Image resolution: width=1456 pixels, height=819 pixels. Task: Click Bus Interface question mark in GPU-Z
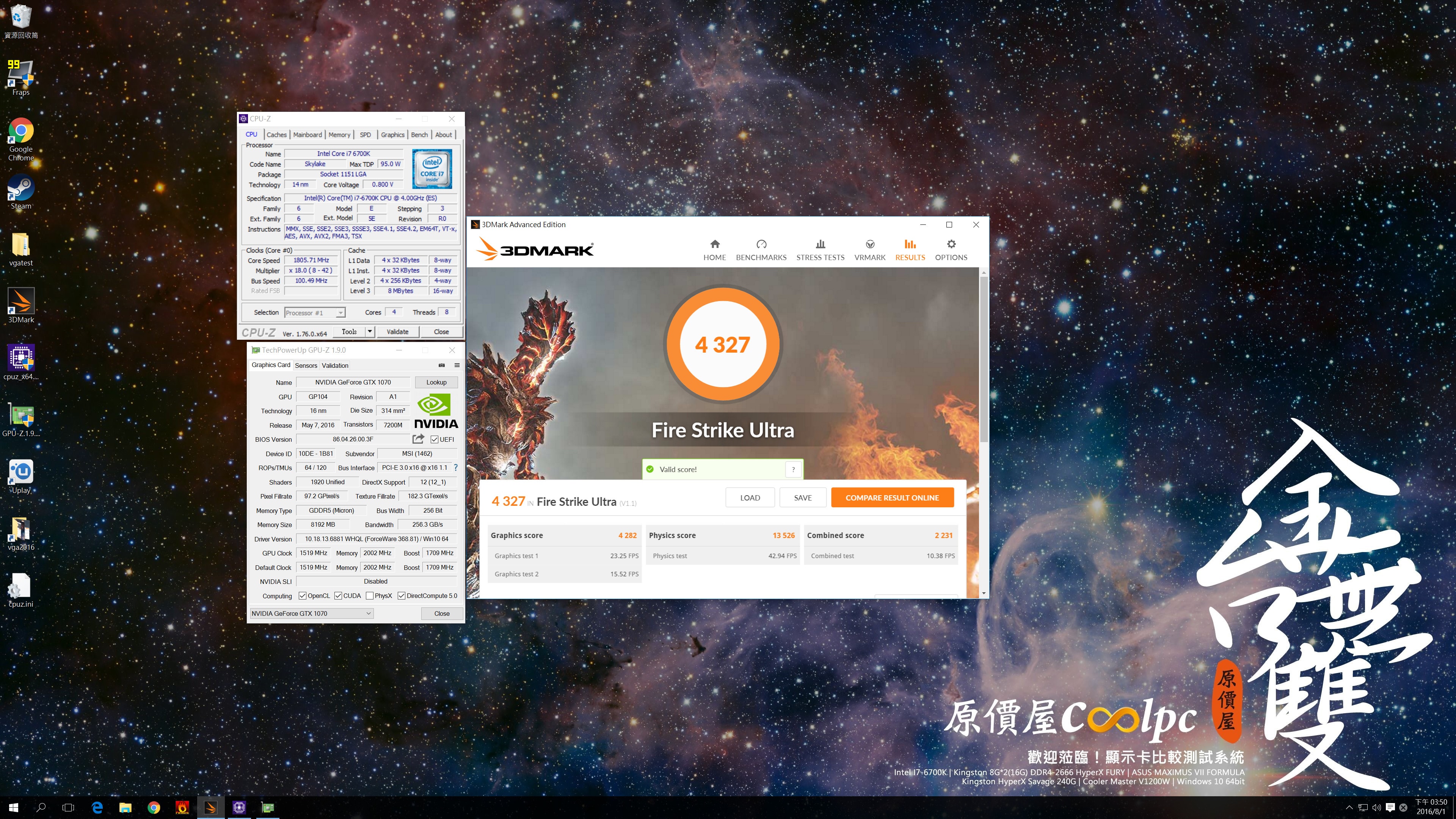pos(455,468)
